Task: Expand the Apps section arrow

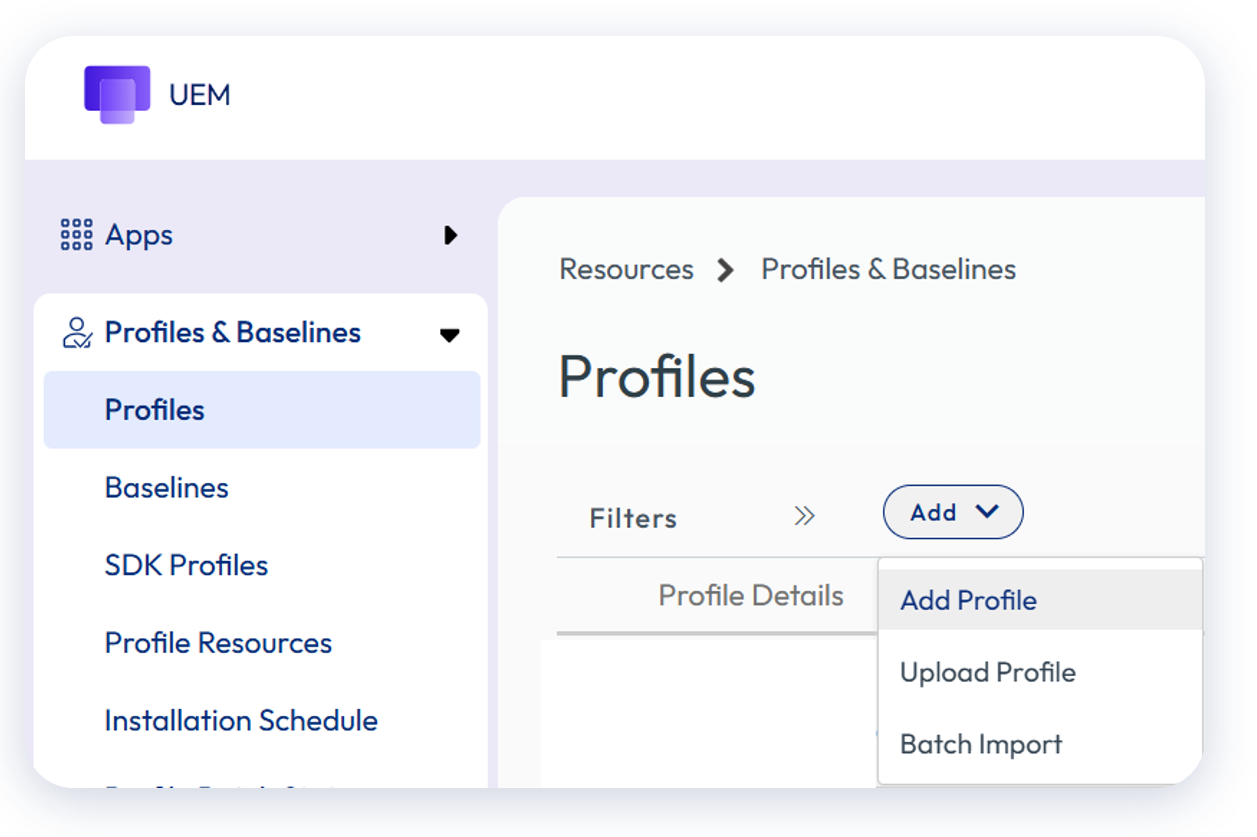Action: click(450, 236)
